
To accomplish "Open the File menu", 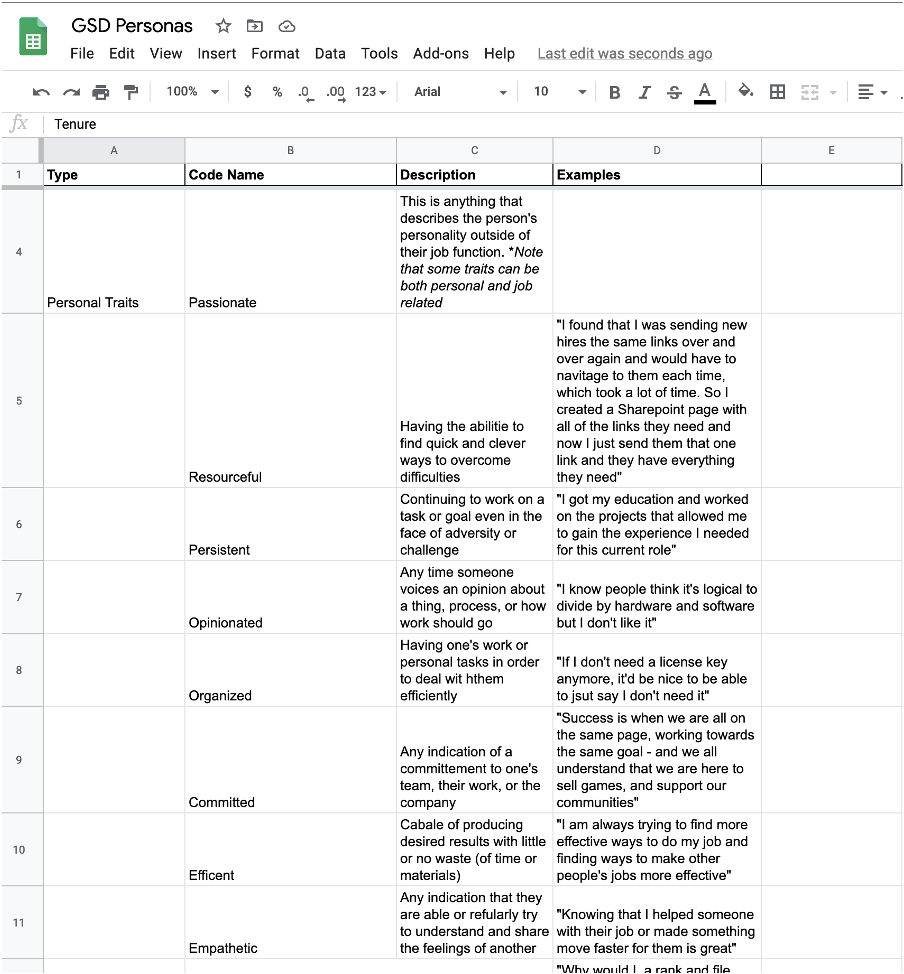I will coord(82,53).
